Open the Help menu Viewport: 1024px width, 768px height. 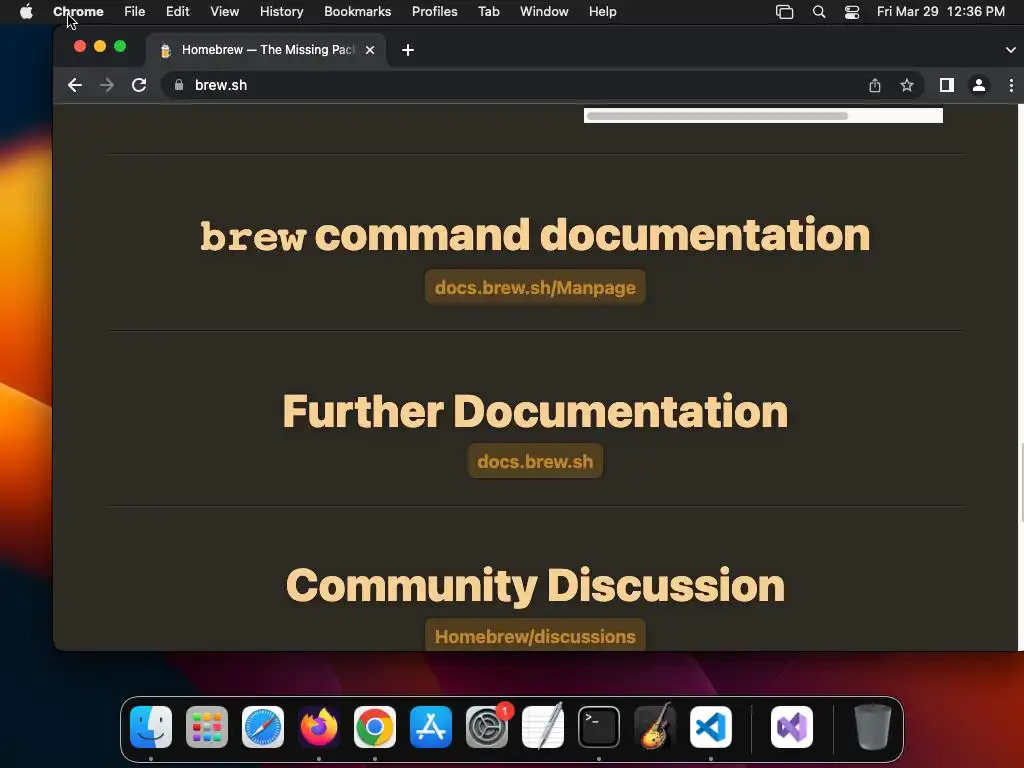point(602,12)
